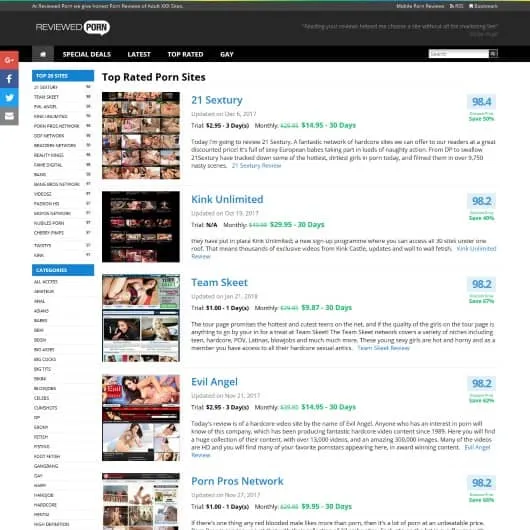Click the site logo in the header
This screenshot has width=530, height=530.
point(73,27)
